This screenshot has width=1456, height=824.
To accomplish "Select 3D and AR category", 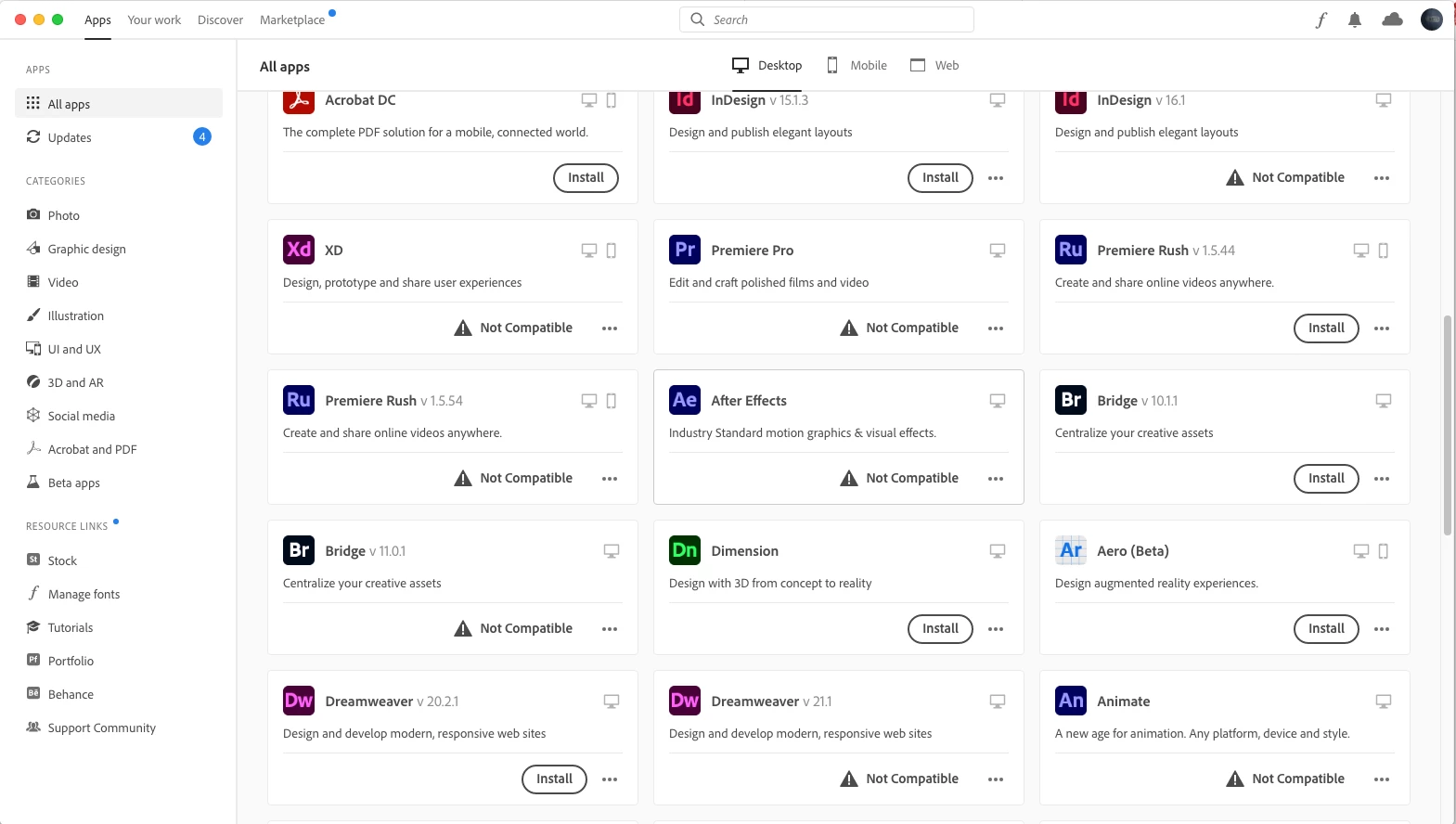I will pyautogui.click(x=119, y=382).
